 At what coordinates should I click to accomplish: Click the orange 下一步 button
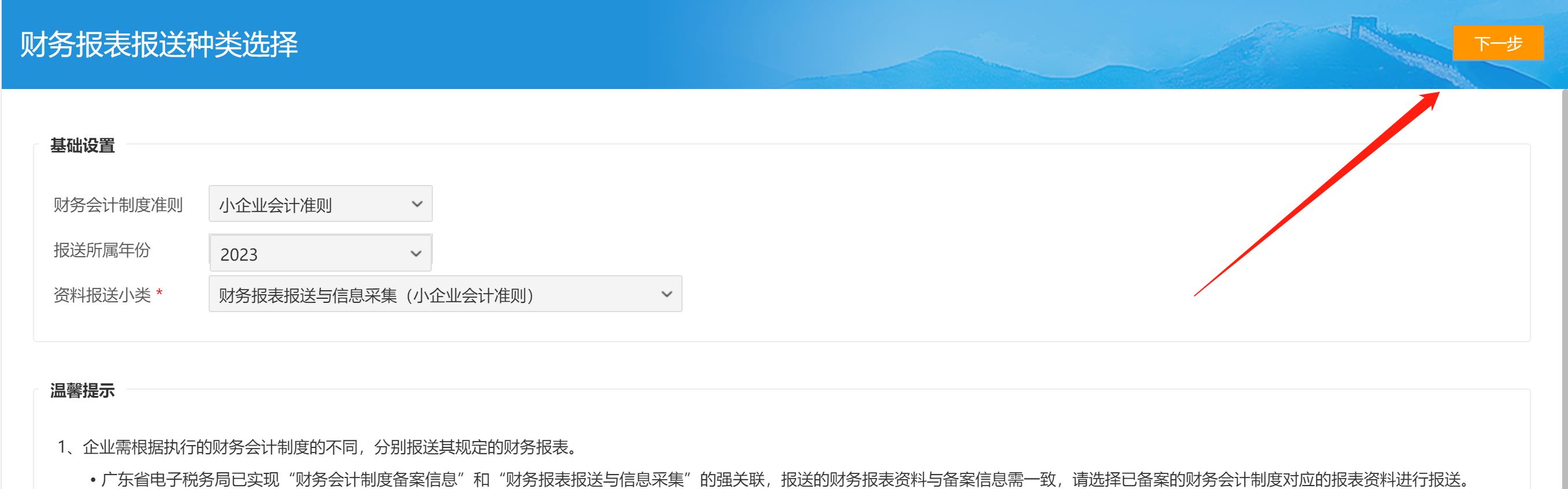coord(1497,43)
